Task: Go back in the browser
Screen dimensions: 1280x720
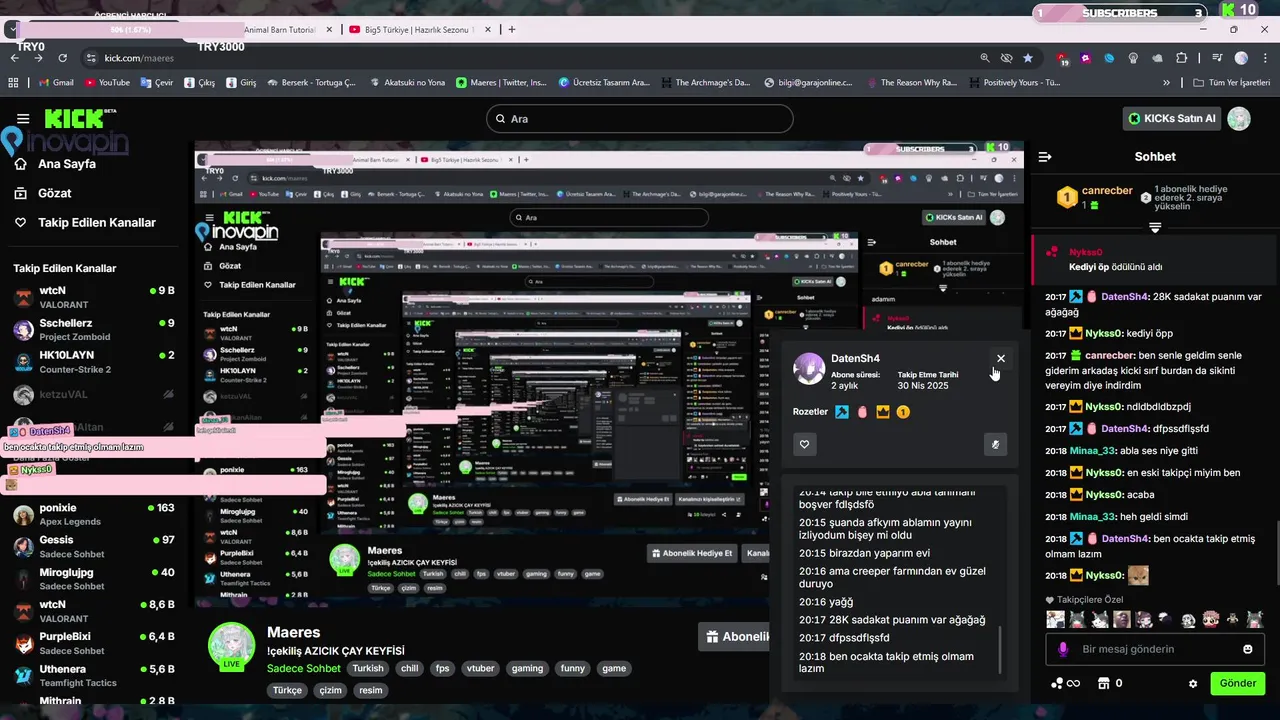Action: click(14, 58)
